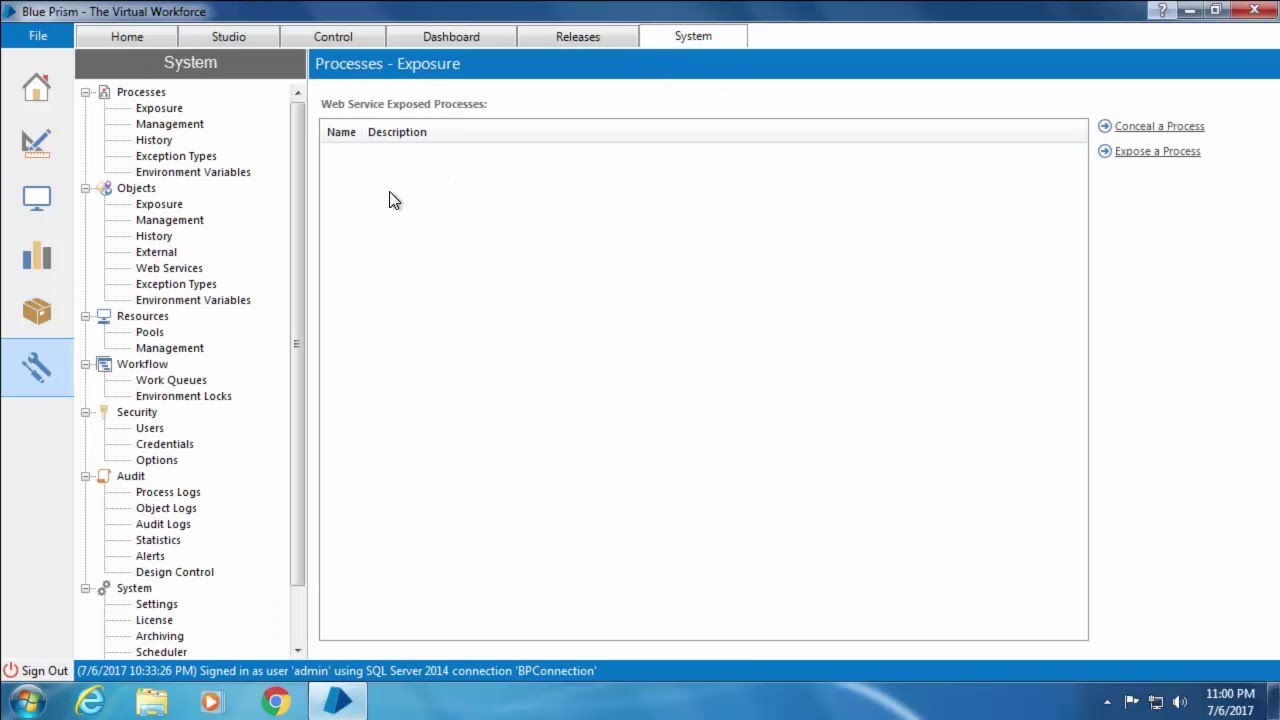Collapse the Objects tree node
Image resolution: width=1280 pixels, height=720 pixels.
86,188
